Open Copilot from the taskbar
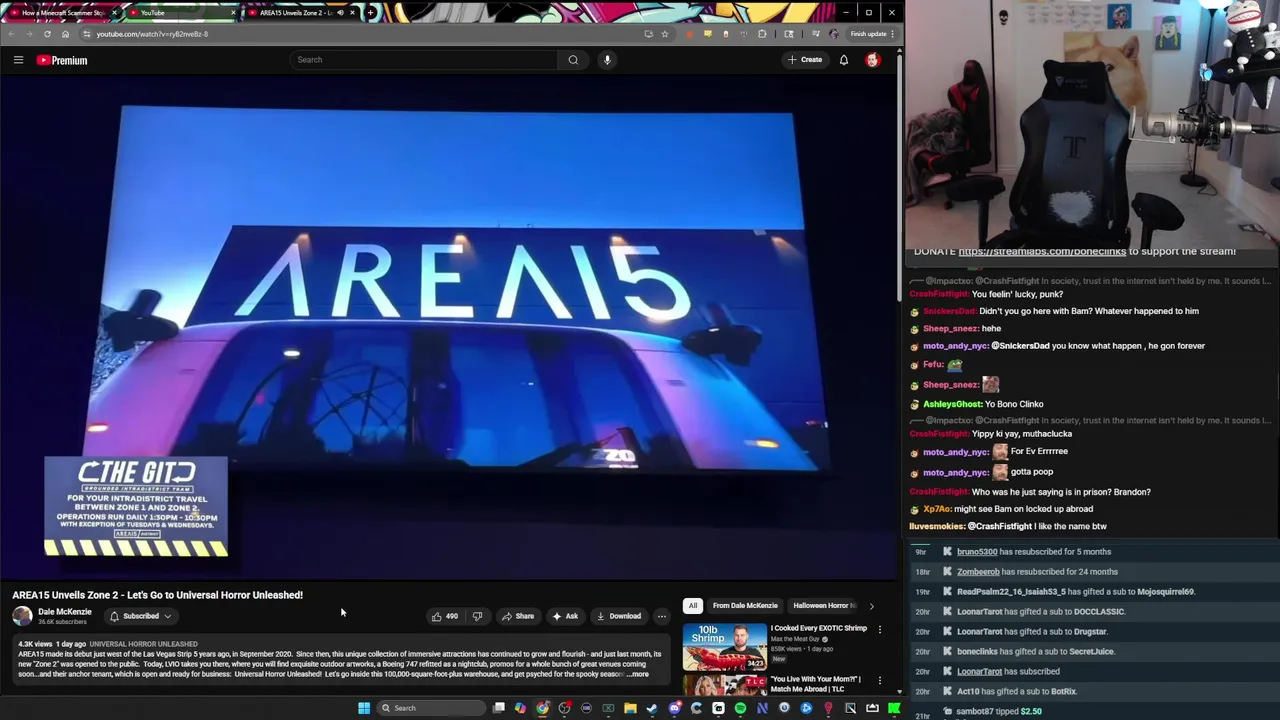Viewport: 1280px width, 720px height. (x=520, y=708)
